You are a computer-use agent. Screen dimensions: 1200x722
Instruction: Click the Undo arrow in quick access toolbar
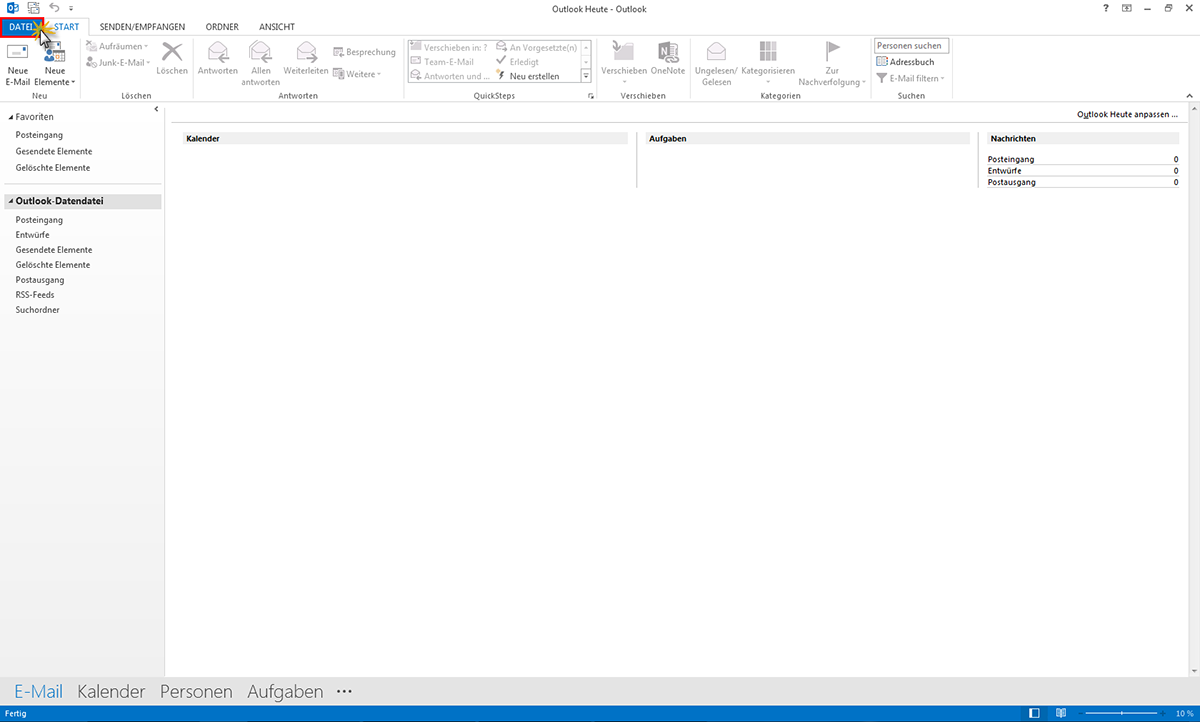[x=54, y=8]
